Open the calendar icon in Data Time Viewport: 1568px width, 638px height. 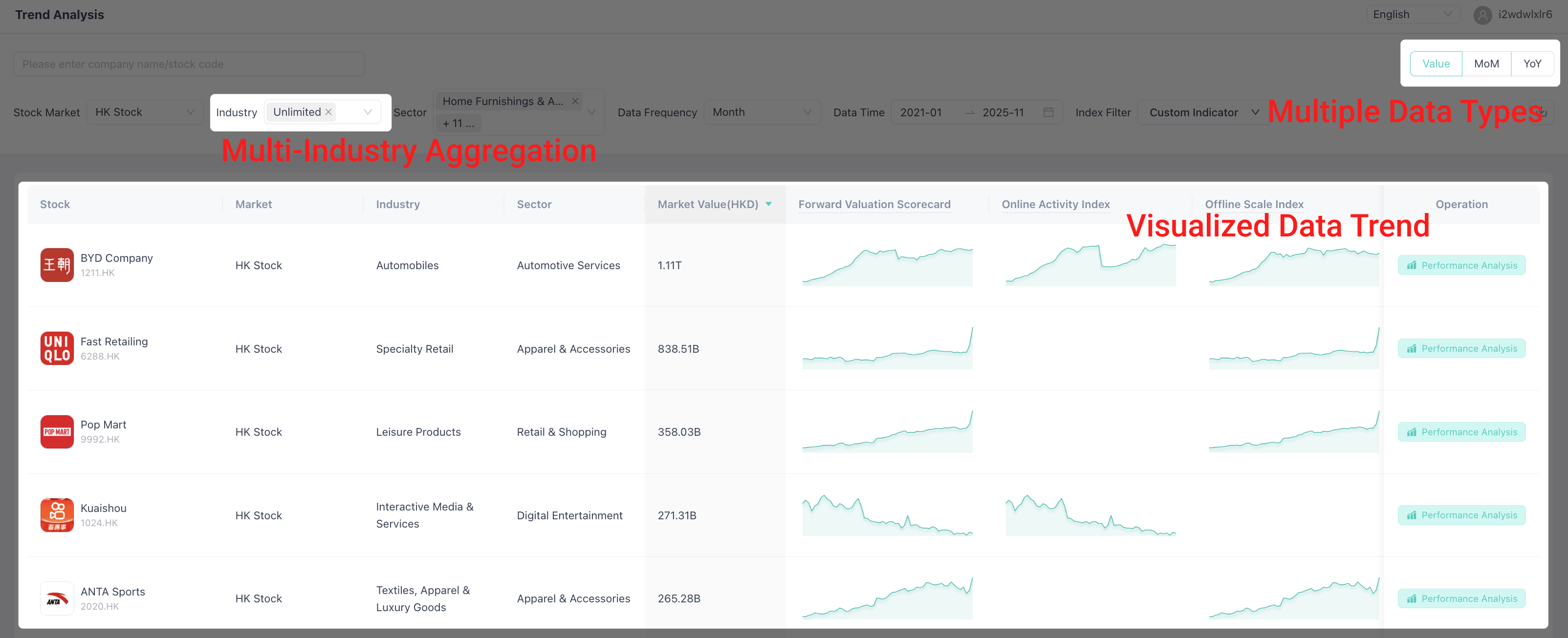click(1048, 112)
